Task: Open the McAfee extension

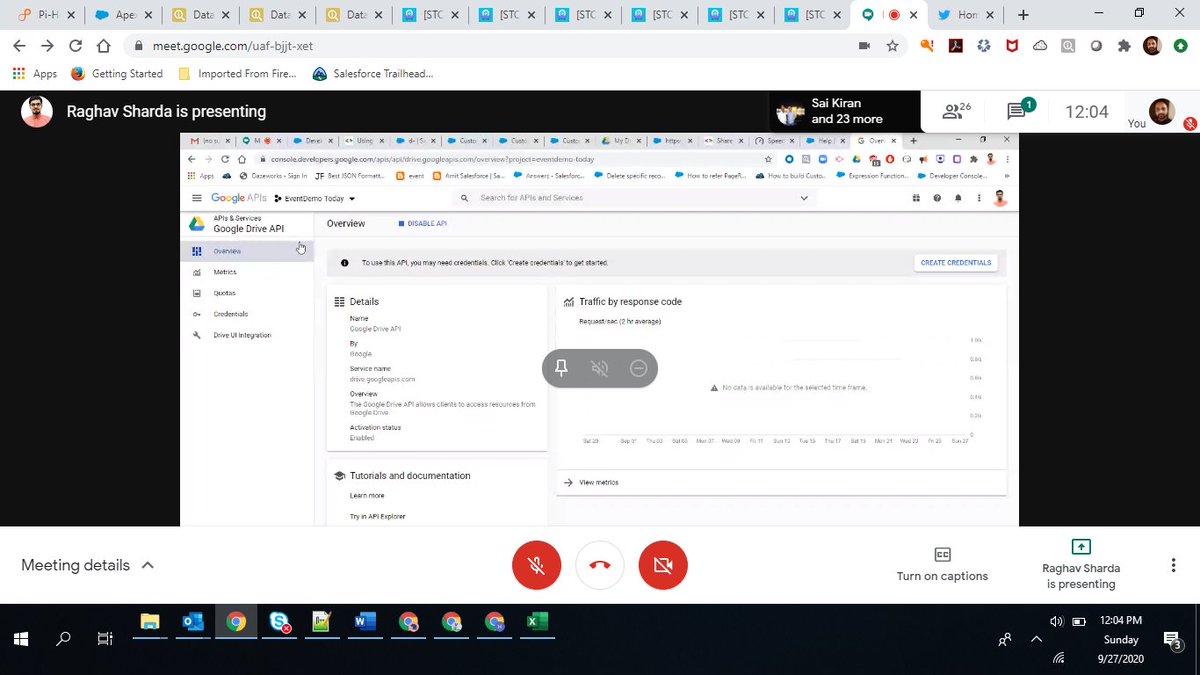Action: (x=1012, y=46)
